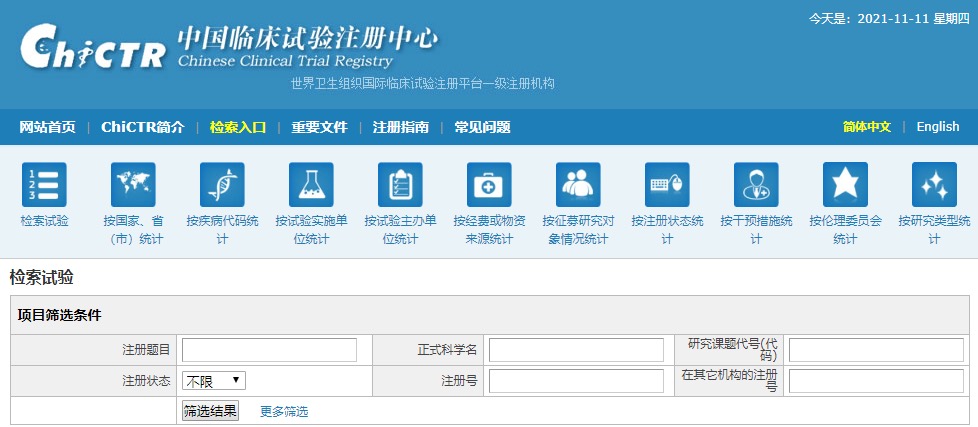Click the 按干预措施统计 text link
978x427 pixels.
pos(756,229)
